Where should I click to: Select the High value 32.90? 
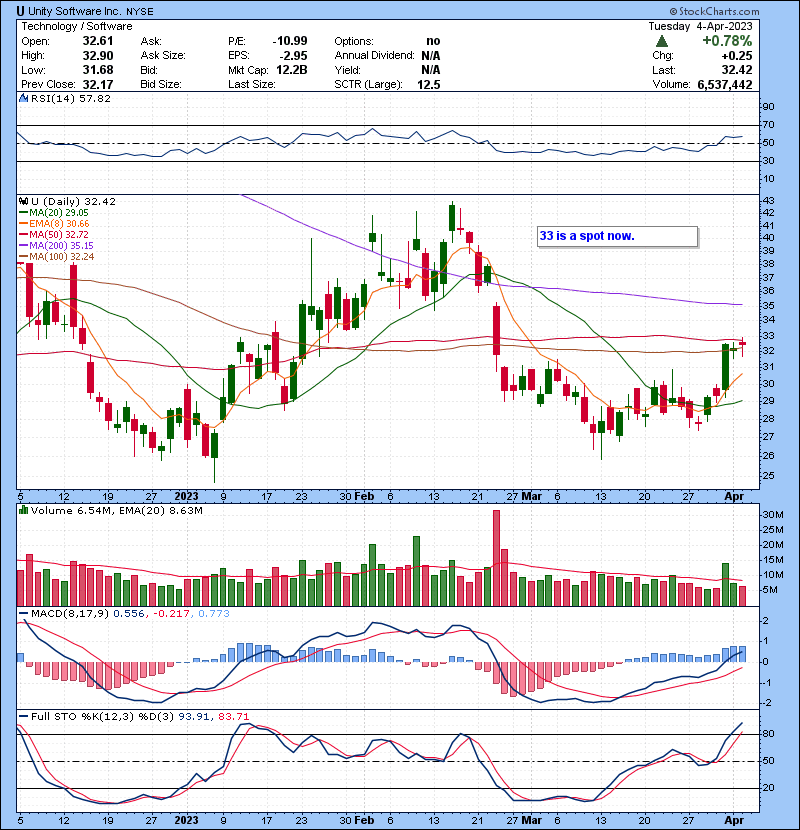pyautogui.click(x=97, y=55)
